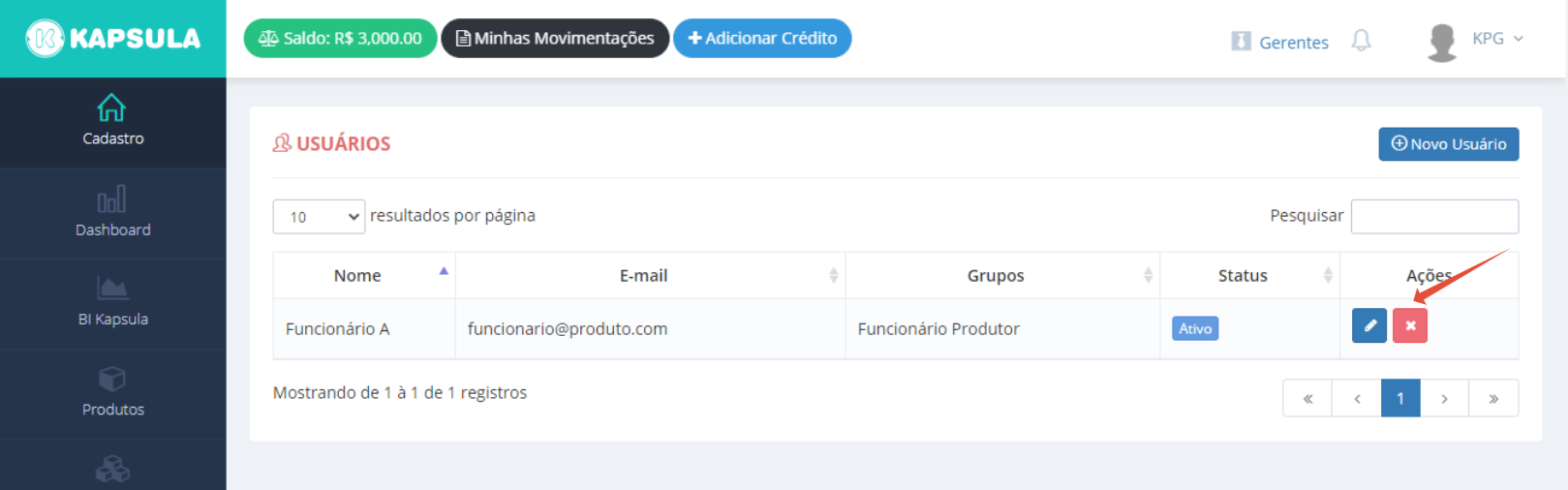This screenshot has width=1568, height=490.
Task: Click the Saldo R$ 3,000.00 button
Action: (x=340, y=39)
